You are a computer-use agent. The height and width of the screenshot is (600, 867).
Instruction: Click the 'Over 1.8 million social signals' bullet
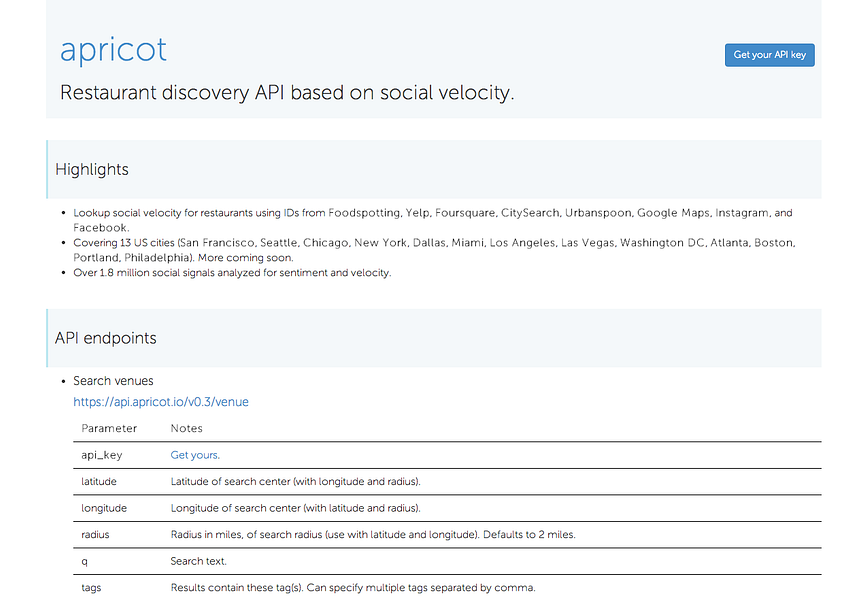point(232,273)
